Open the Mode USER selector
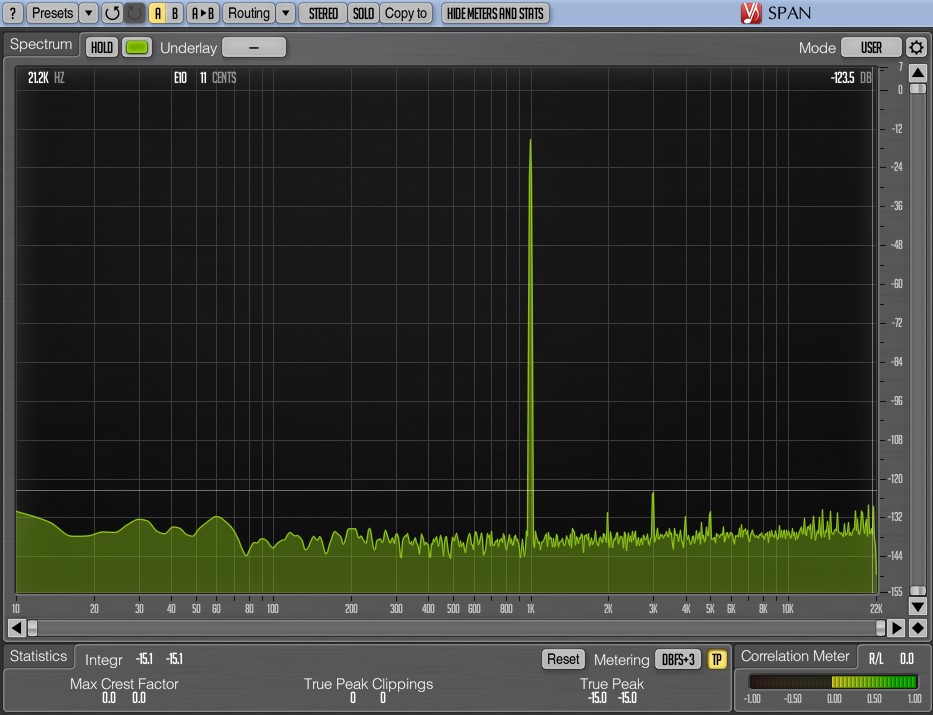The width and height of the screenshot is (933, 715). [871, 48]
